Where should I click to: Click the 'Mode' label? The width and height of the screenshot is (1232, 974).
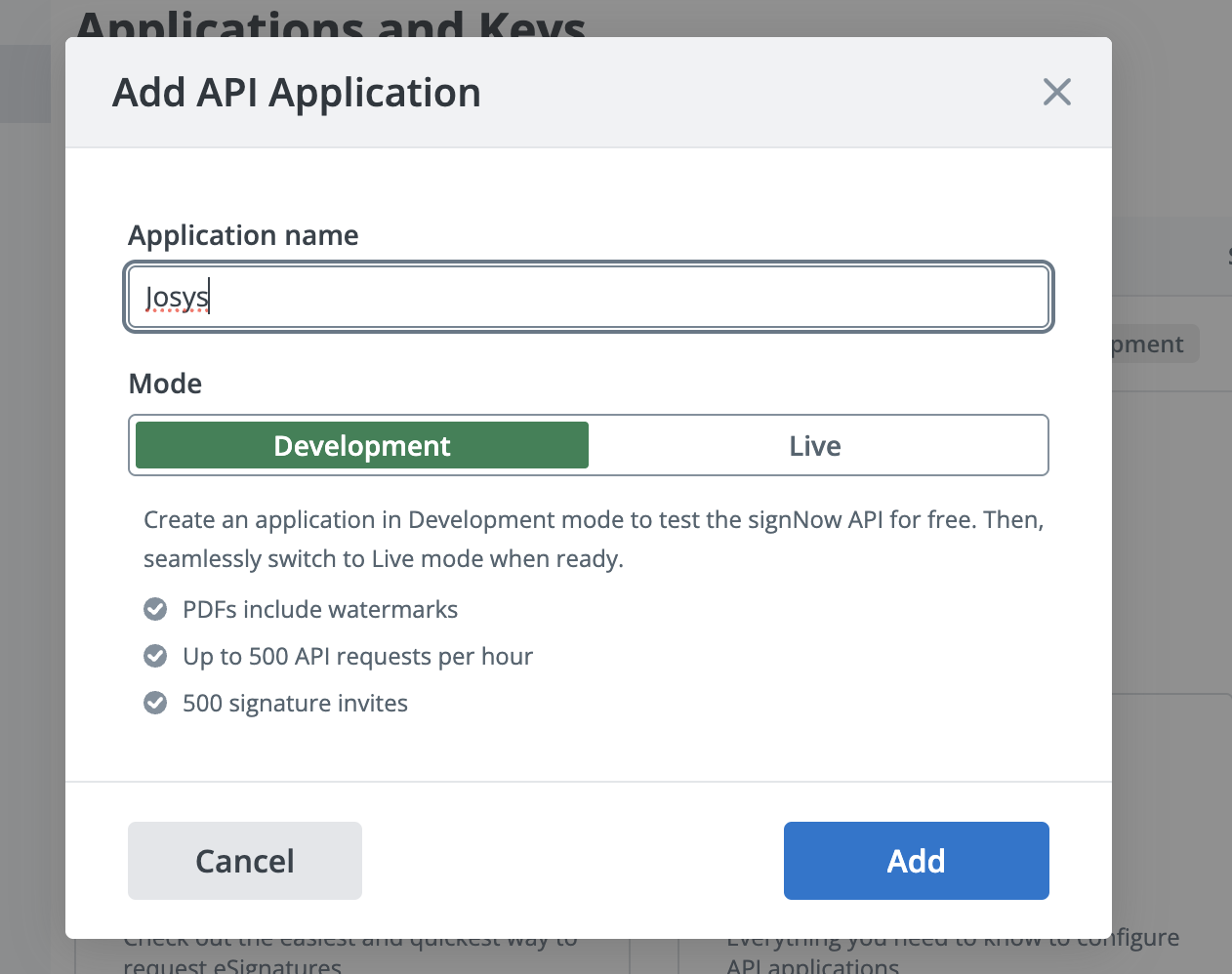[x=165, y=384]
